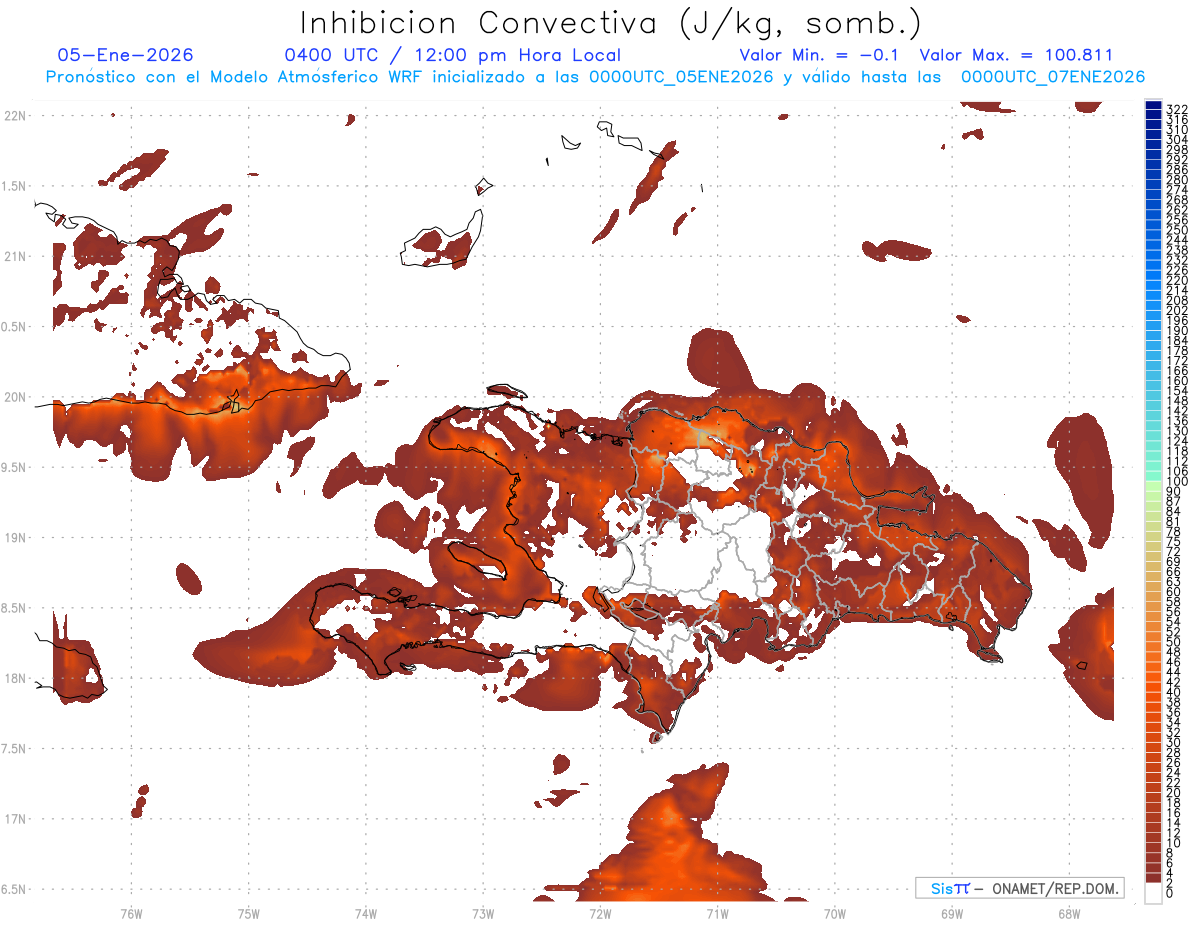Screen dimensions: 1200x927
Task: Click the '19N' latitude label
Action: pyautogui.click(x=14, y=537)
